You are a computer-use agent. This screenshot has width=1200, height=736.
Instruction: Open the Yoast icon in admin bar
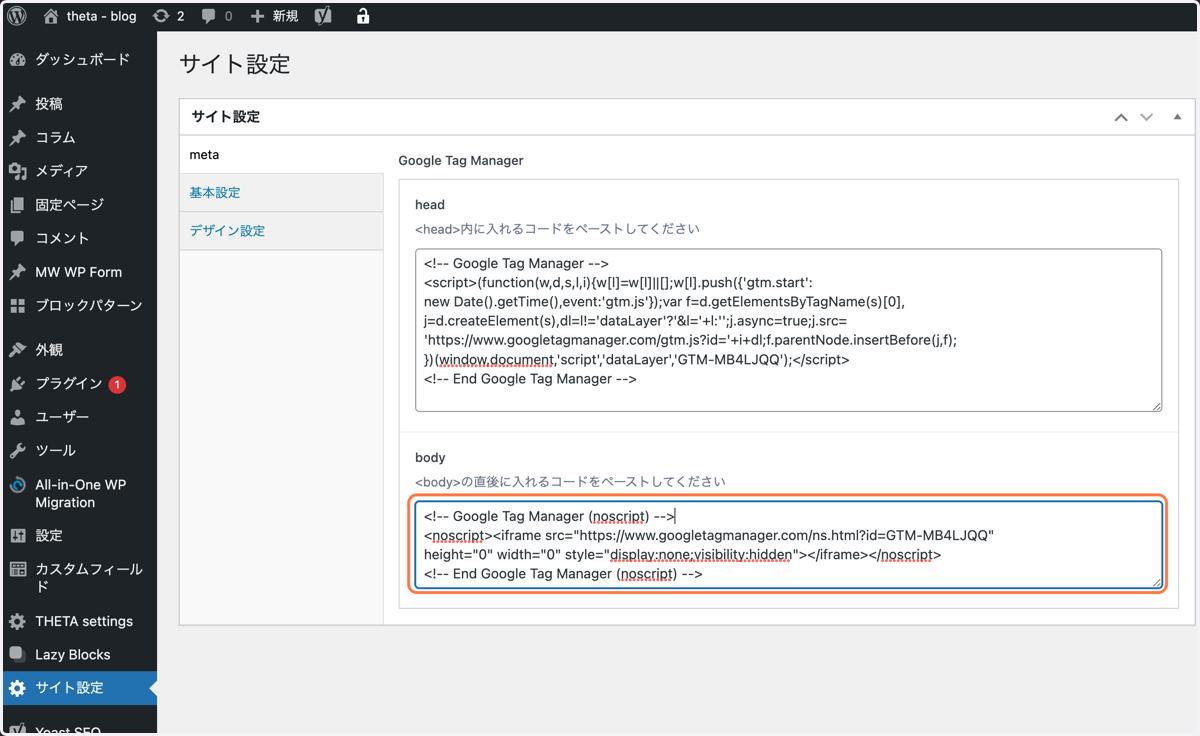(x=322, y=16)
